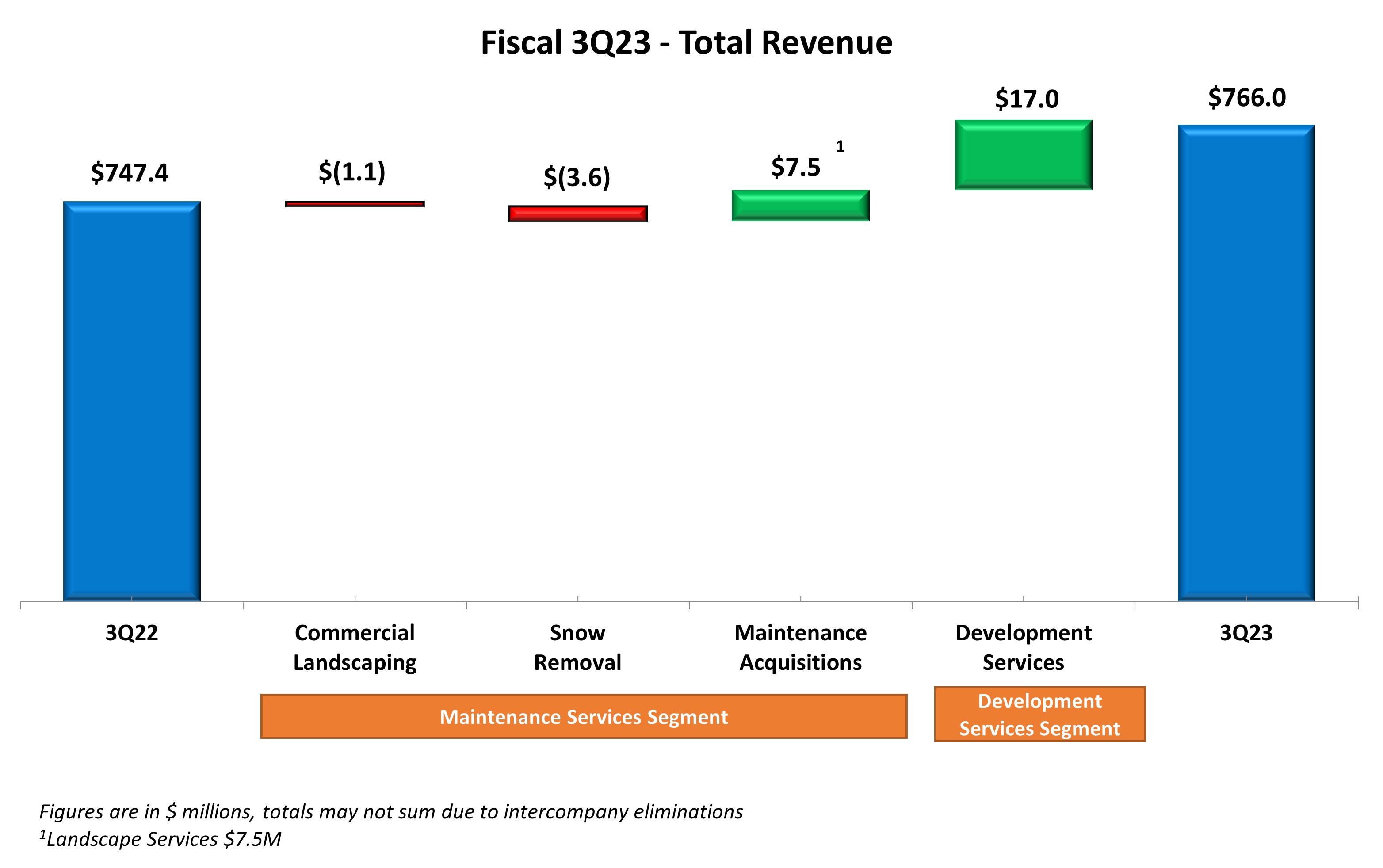The height and width of the screenshot is (868, 1383).
Task: Click the green Maintenance Acquisitions bar
Action: [800, 206]
